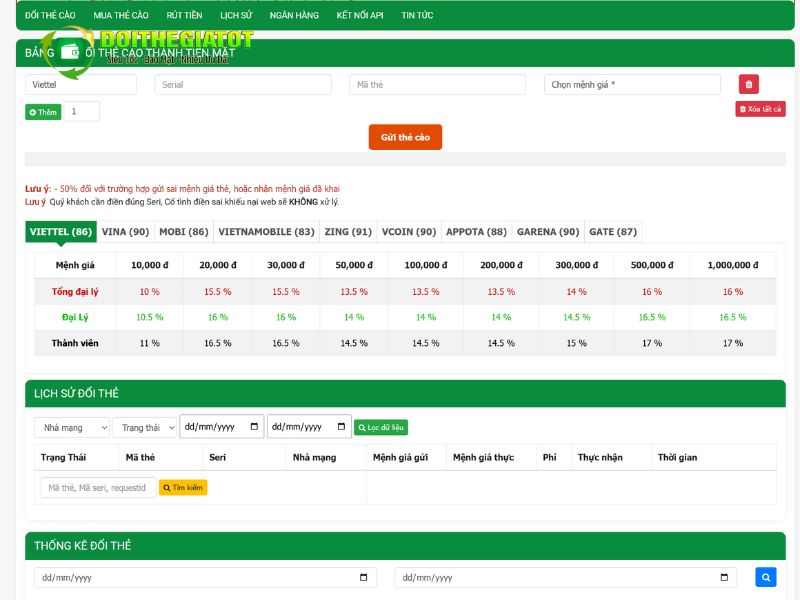Click the red trash delete row icon
The width and height of the screenshot is (800, 600).
click(x=748, y=84)
